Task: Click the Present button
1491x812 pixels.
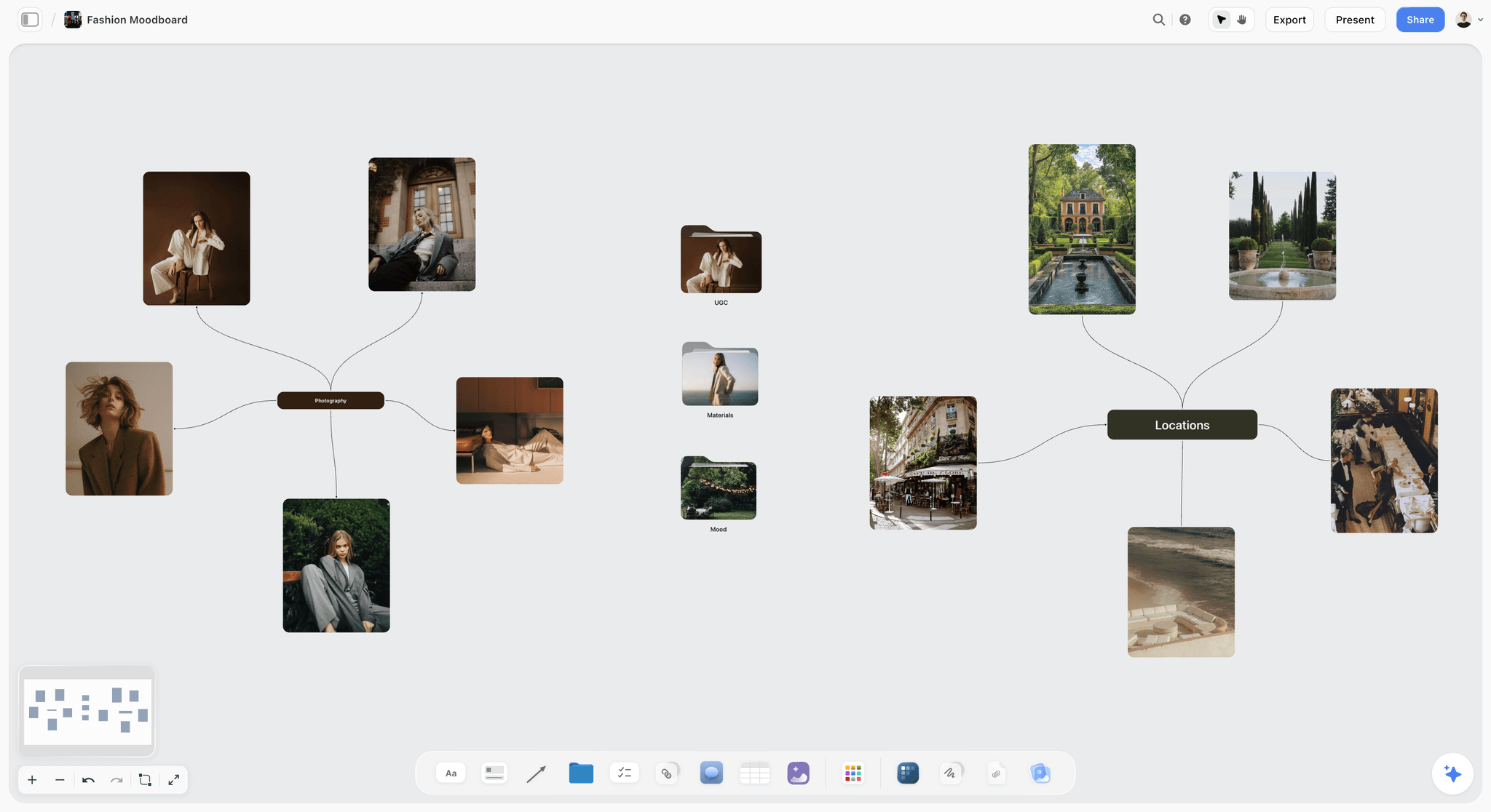Action: 1355,20
